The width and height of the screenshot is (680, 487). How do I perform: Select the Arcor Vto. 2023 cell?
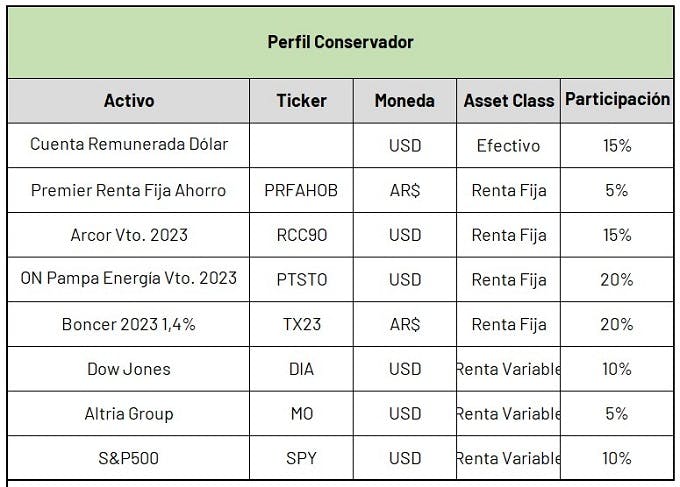[129, 235]
